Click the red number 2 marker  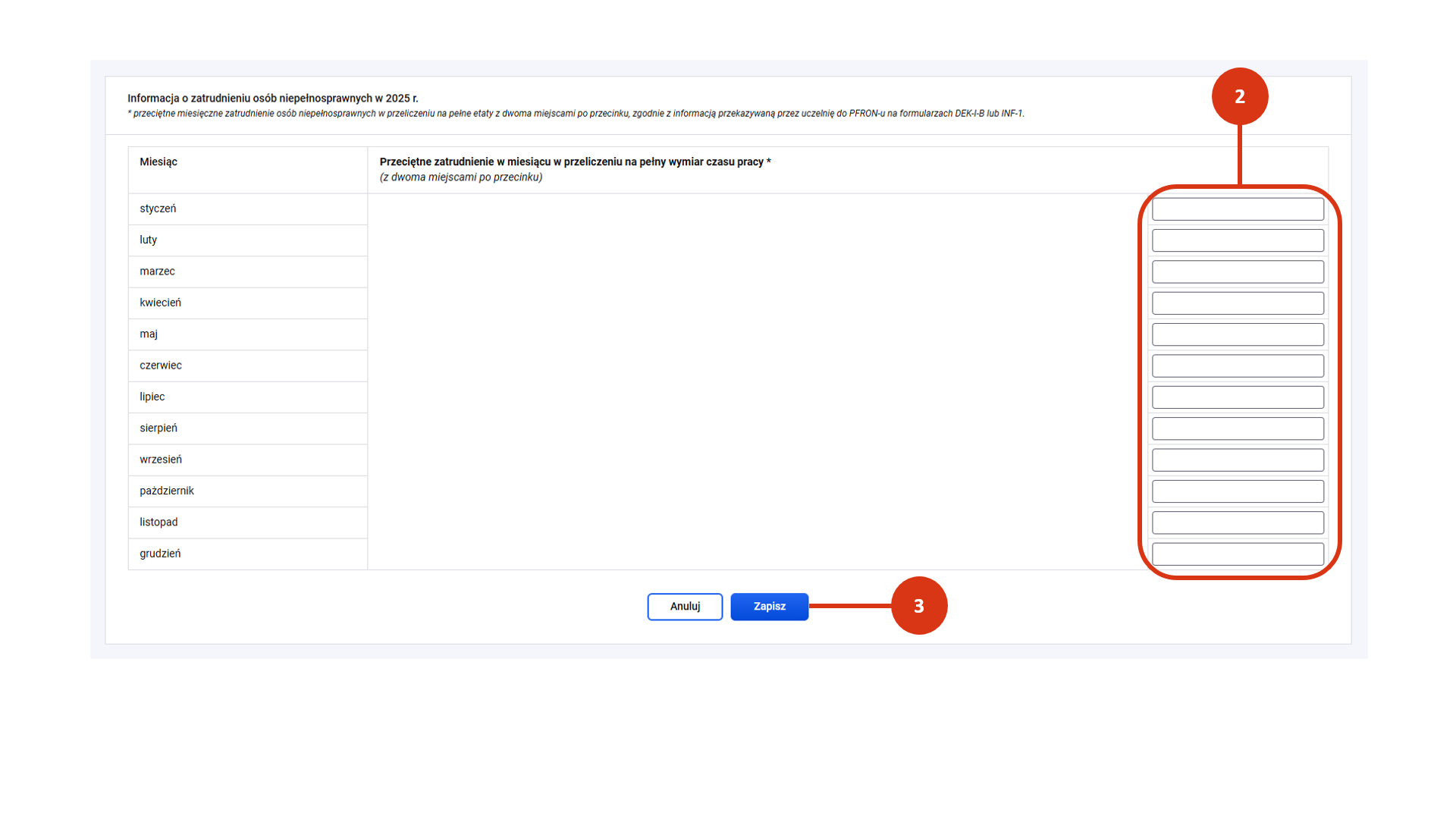[x=1240, y=96]
